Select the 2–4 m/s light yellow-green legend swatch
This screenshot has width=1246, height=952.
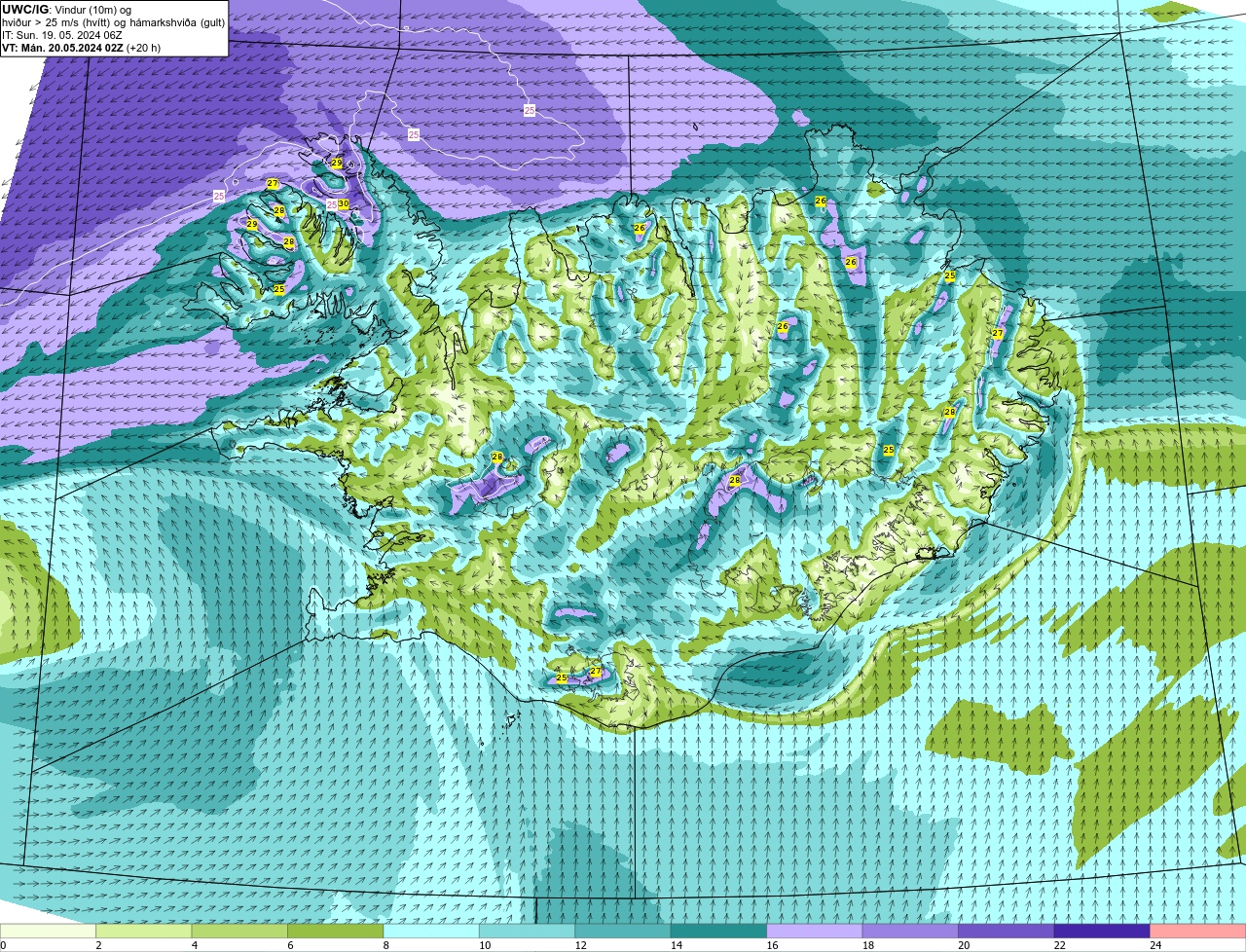143,931
